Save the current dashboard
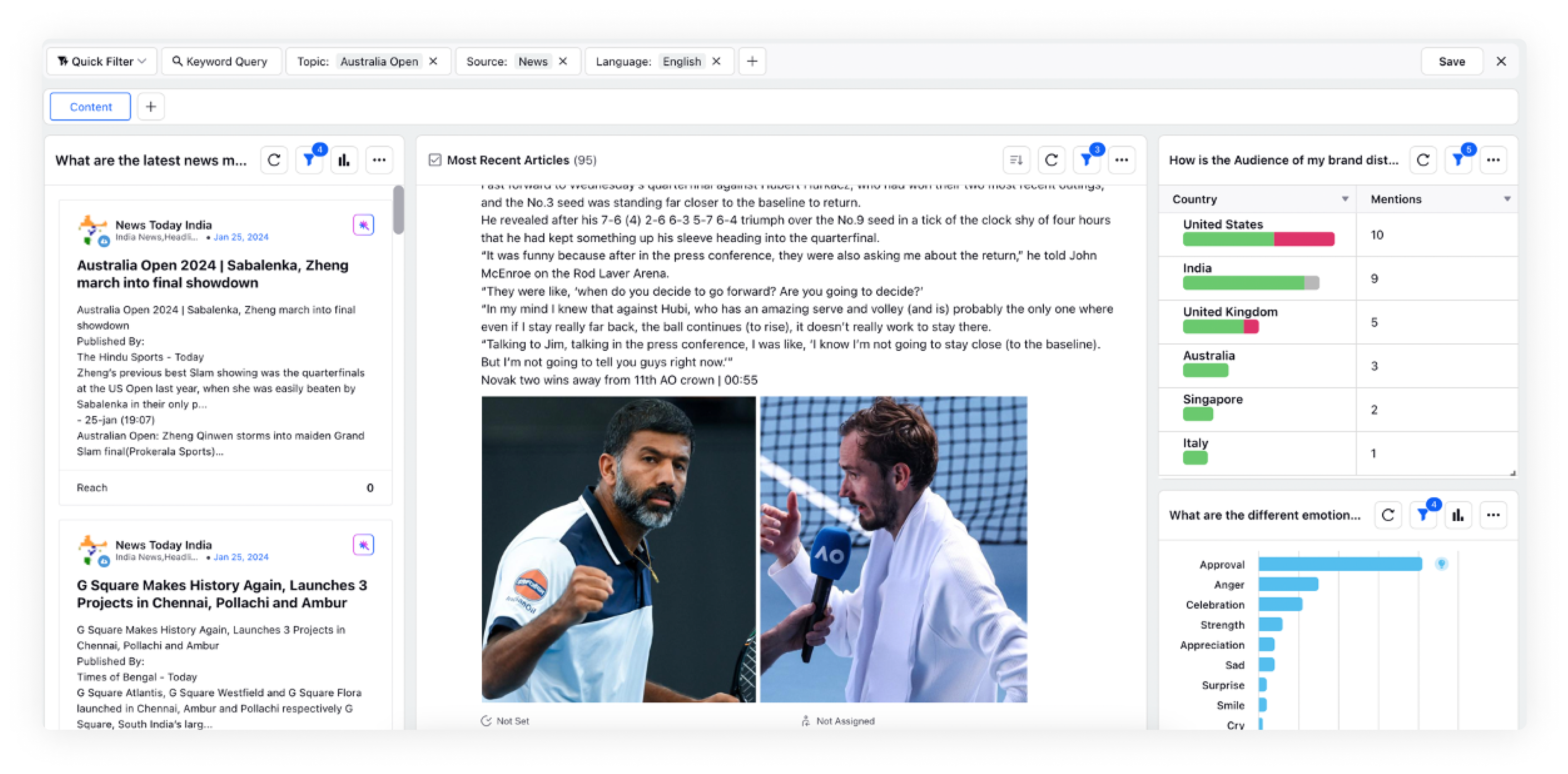 (1452, 61)
